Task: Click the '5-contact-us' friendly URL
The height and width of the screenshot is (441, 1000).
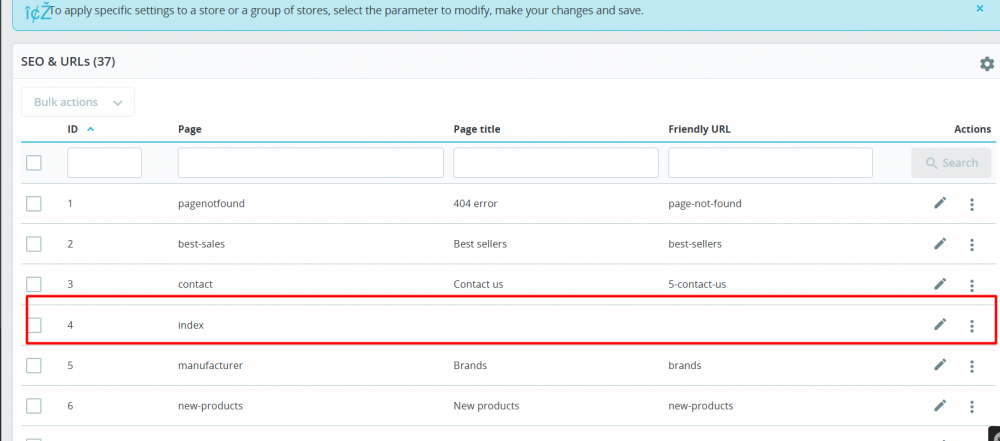Action: pyautogui.click(x=697, y=284)
